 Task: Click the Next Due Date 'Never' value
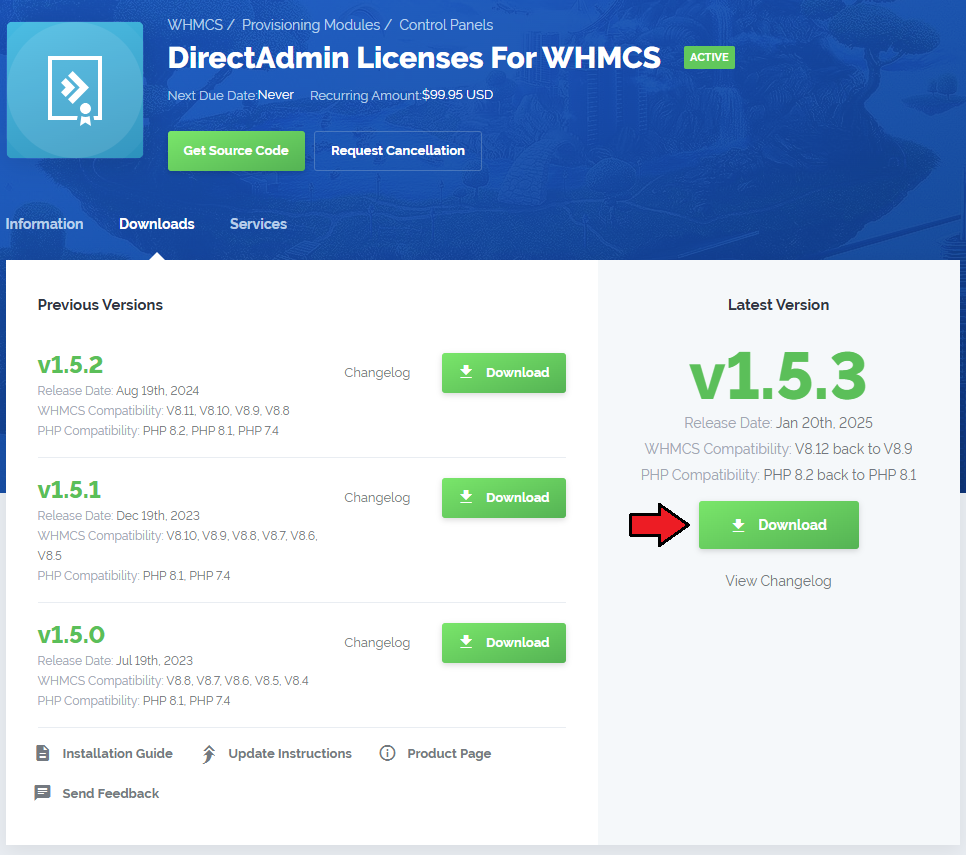pyautogui.click(x=275, y=95)
